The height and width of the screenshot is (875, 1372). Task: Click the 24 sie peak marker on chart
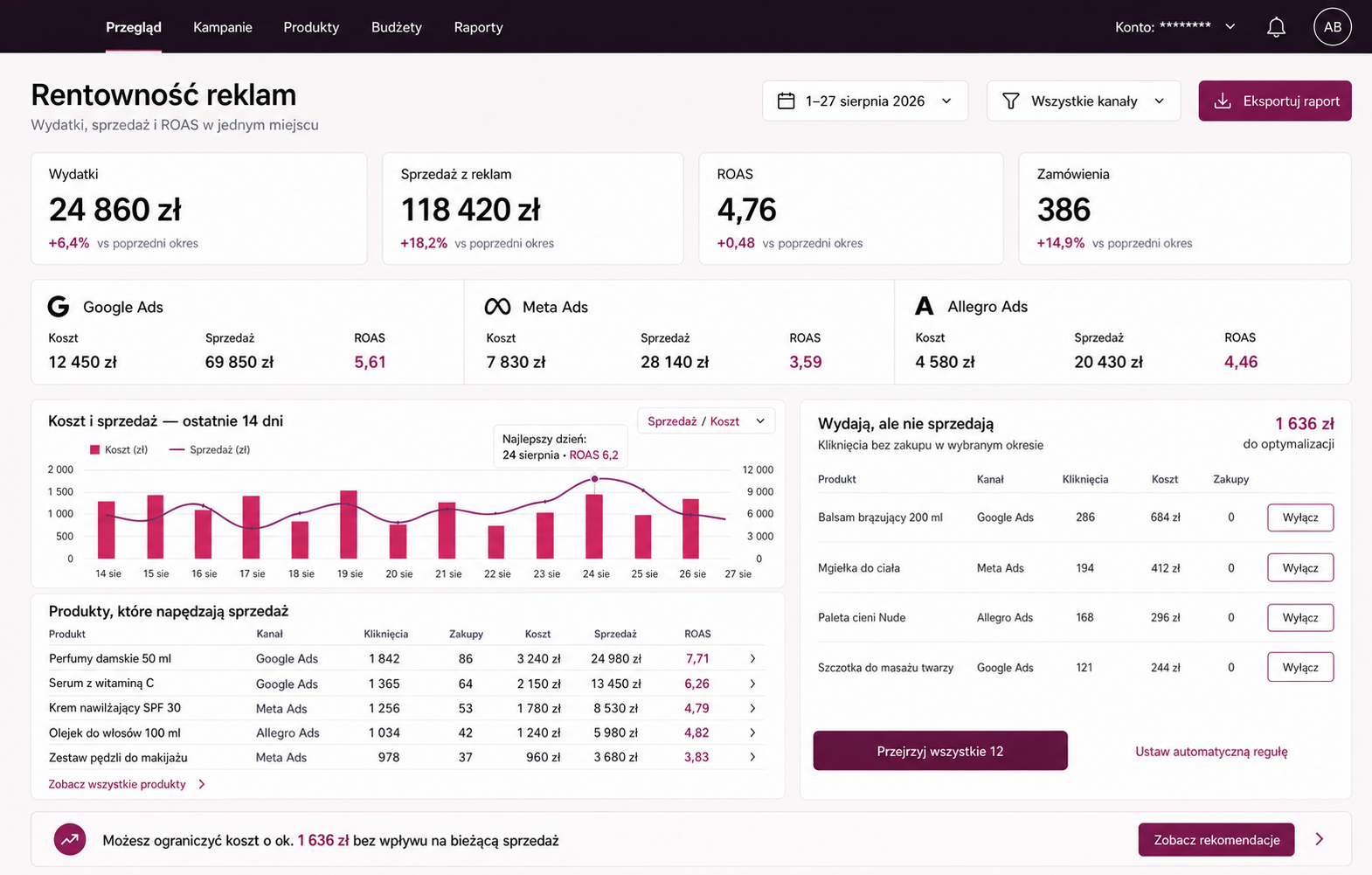point(594,479)
